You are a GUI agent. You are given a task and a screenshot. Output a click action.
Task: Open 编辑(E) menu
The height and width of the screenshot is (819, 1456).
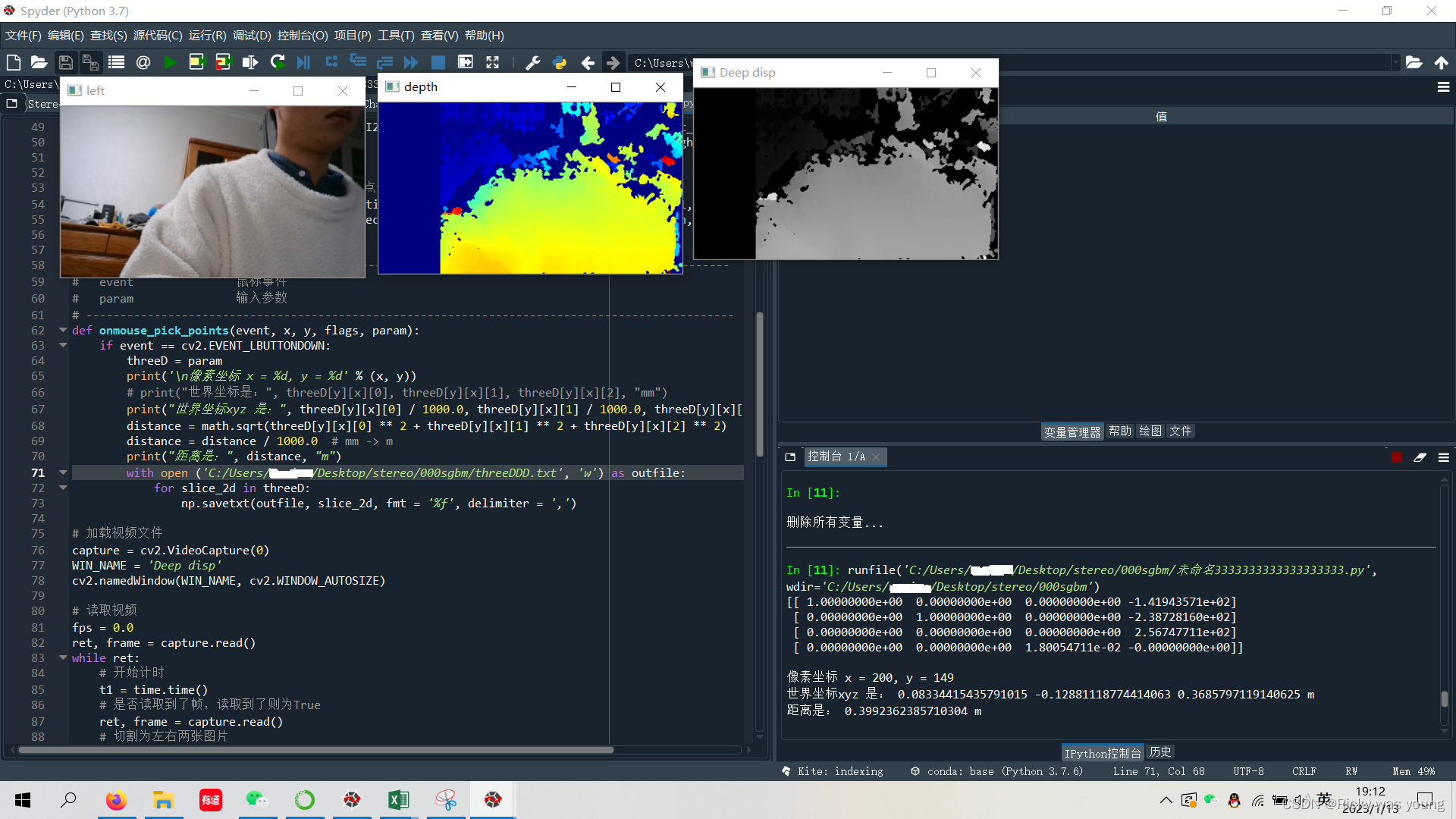(x=65, y=36)
